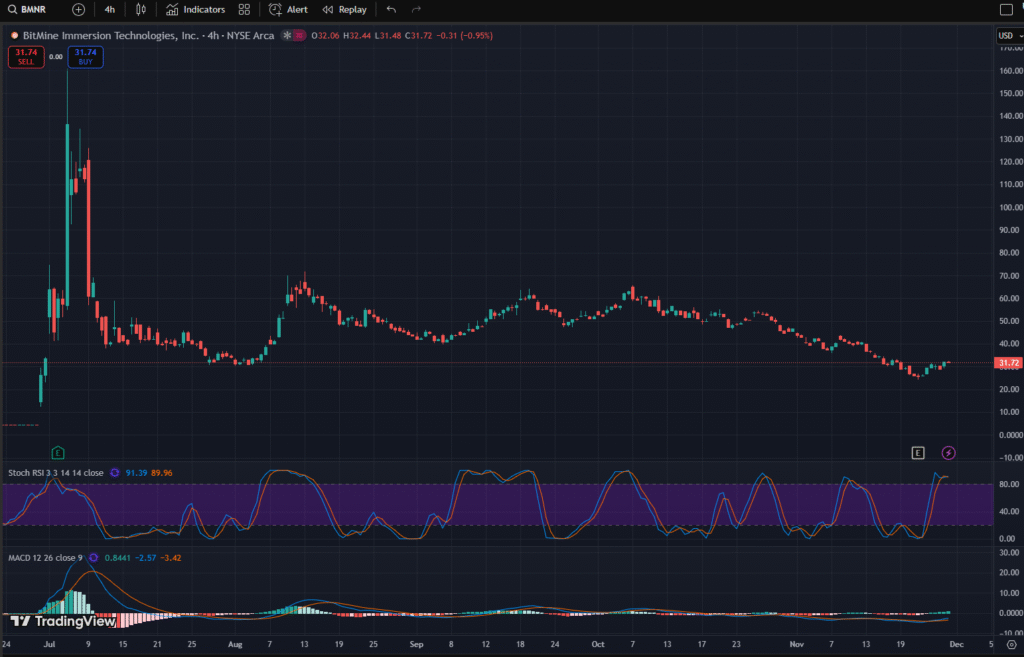Viewport: 1024px width, 657px height.
Task: Click the 31.74 SELL button
Action: tap(25, 57)
